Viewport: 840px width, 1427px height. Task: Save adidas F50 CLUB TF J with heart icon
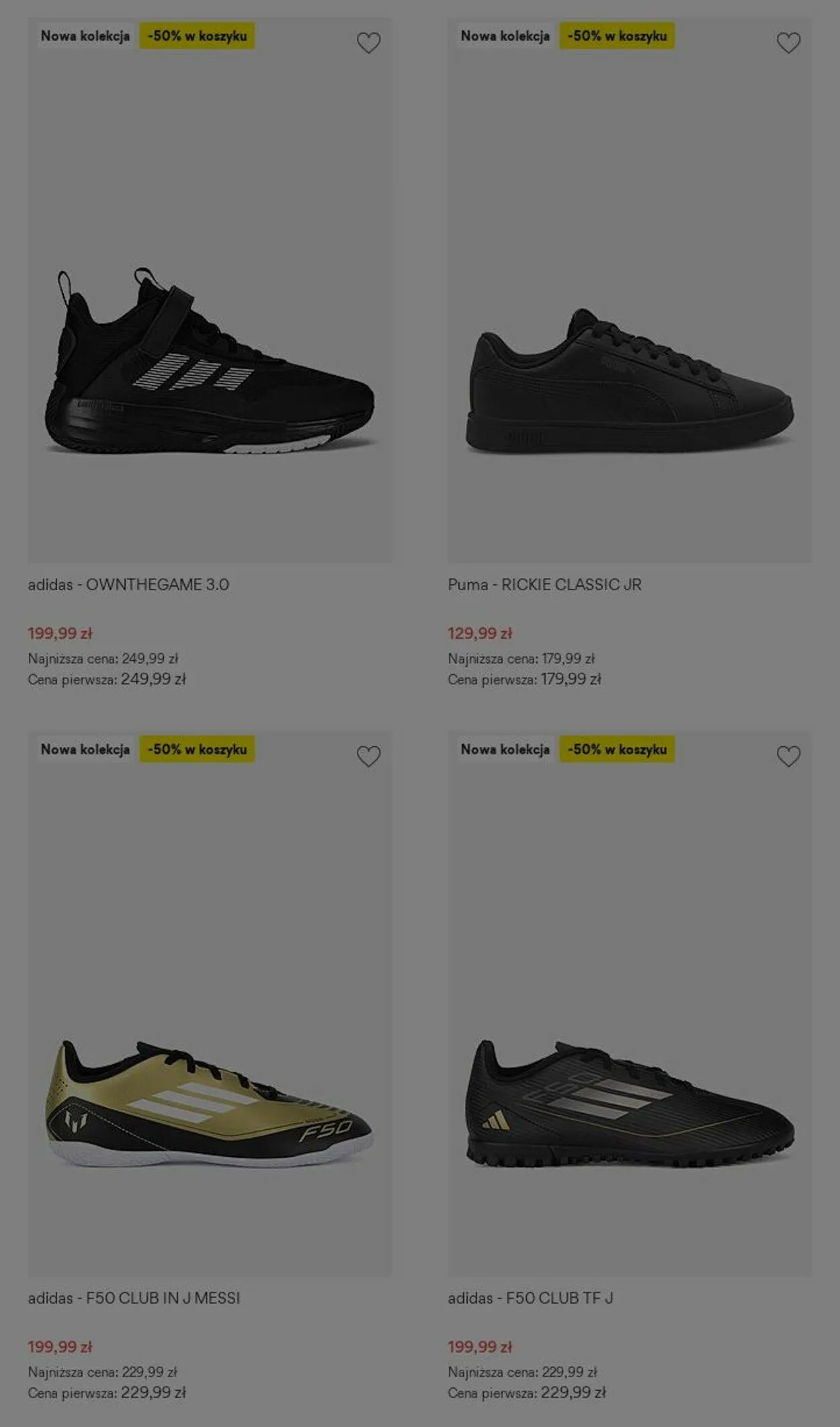click(788, 756)
